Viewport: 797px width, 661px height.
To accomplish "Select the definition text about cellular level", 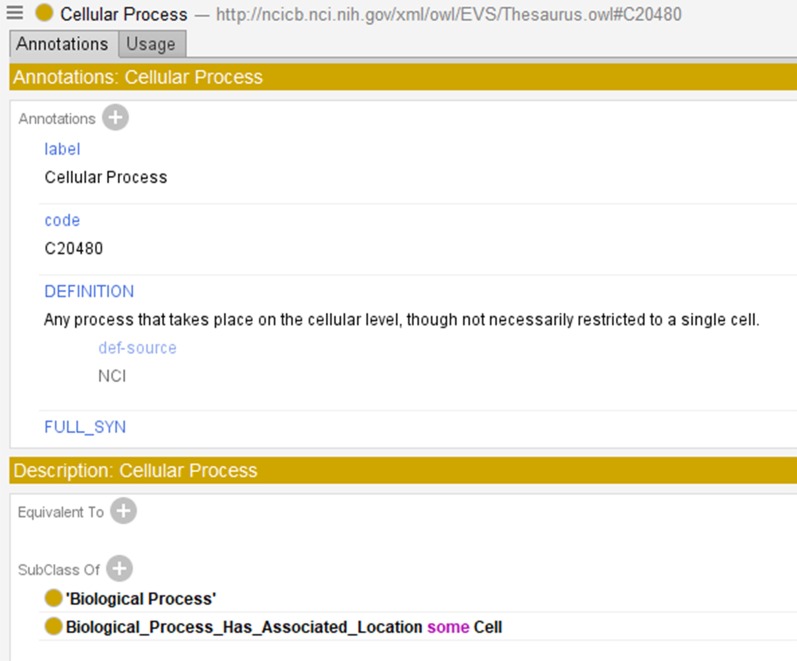I will 402,320.
